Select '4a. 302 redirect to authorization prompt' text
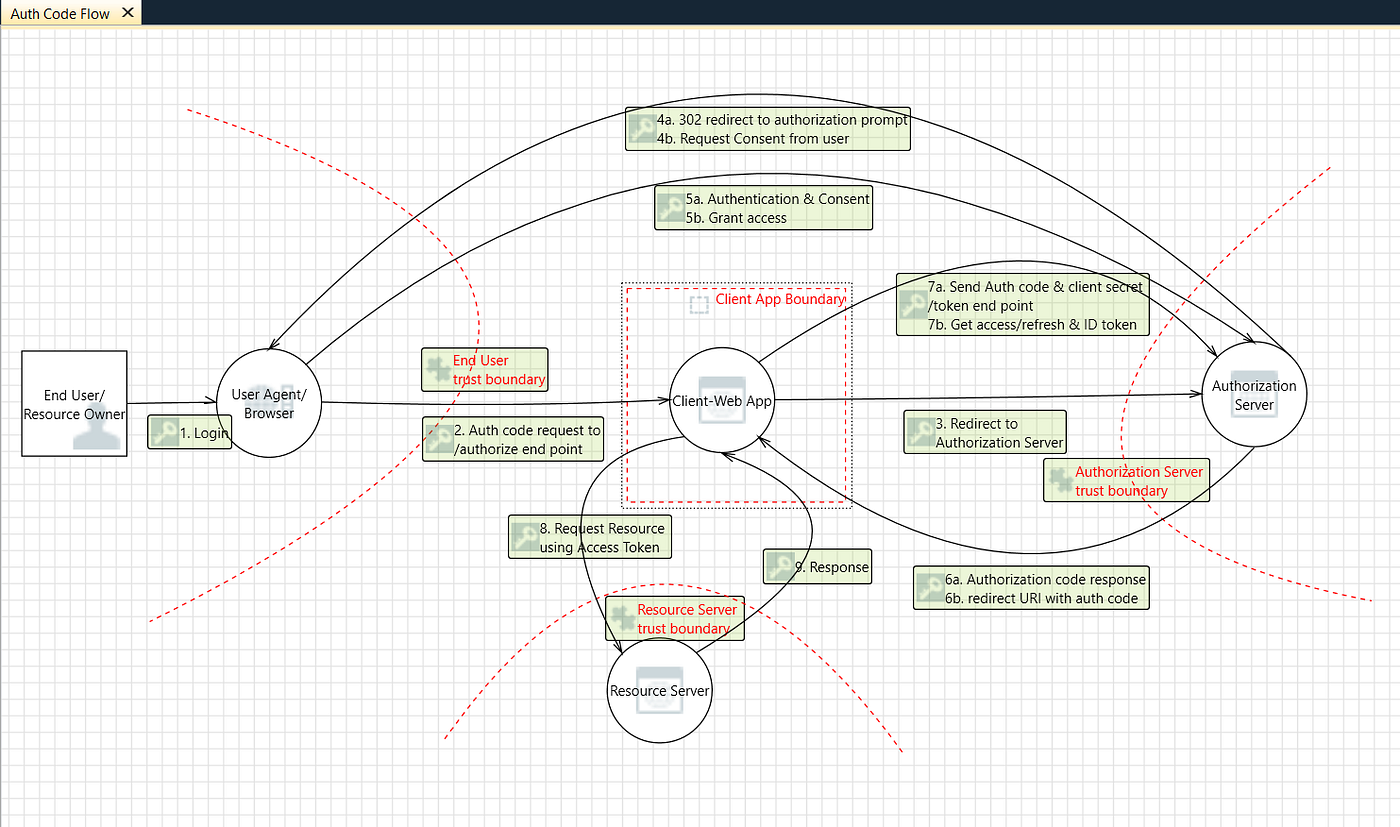This screenshot has height=827, width=1400. 782,120
